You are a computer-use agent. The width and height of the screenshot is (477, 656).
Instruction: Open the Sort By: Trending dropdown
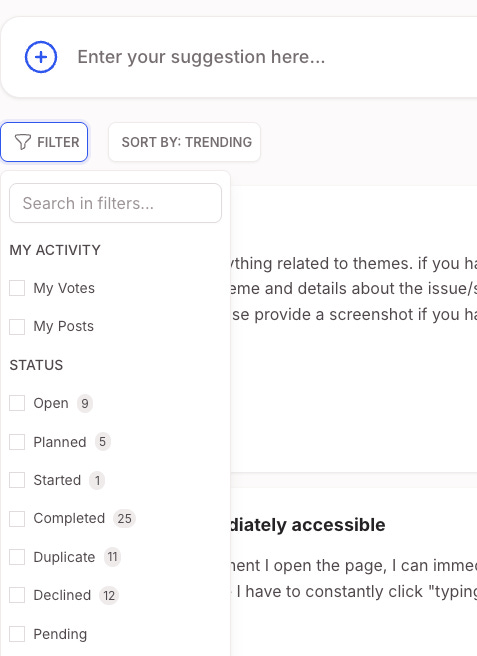tap(185, 142)
